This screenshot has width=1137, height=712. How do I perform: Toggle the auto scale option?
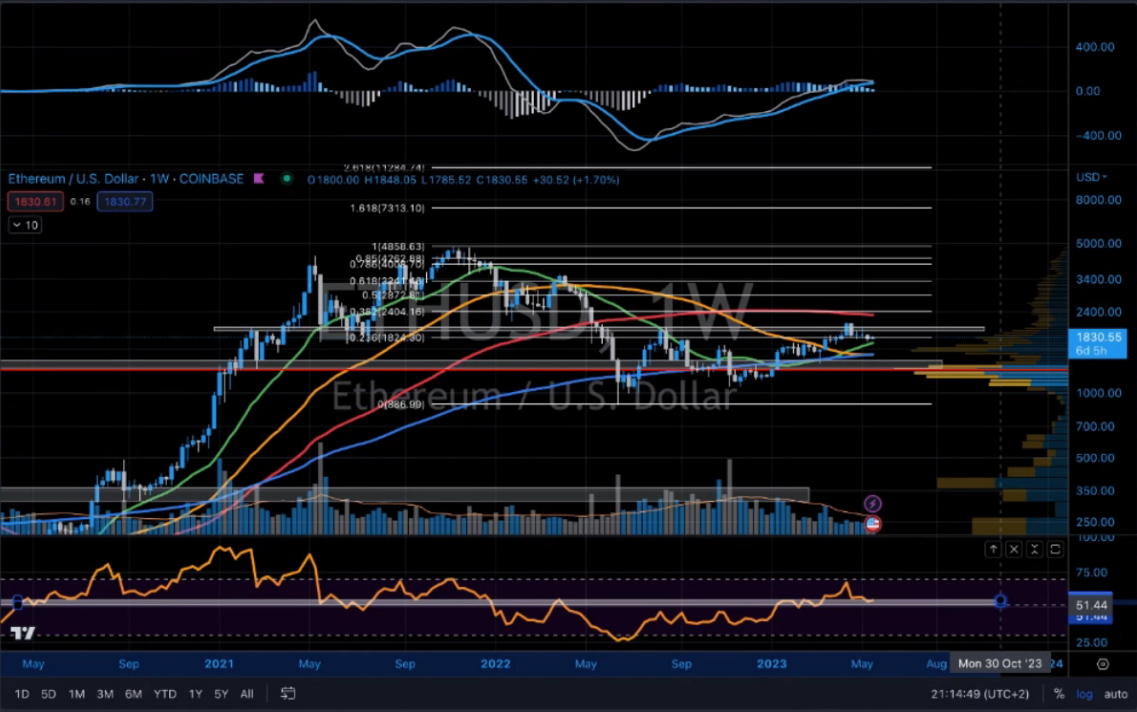tap(1114, 693)
